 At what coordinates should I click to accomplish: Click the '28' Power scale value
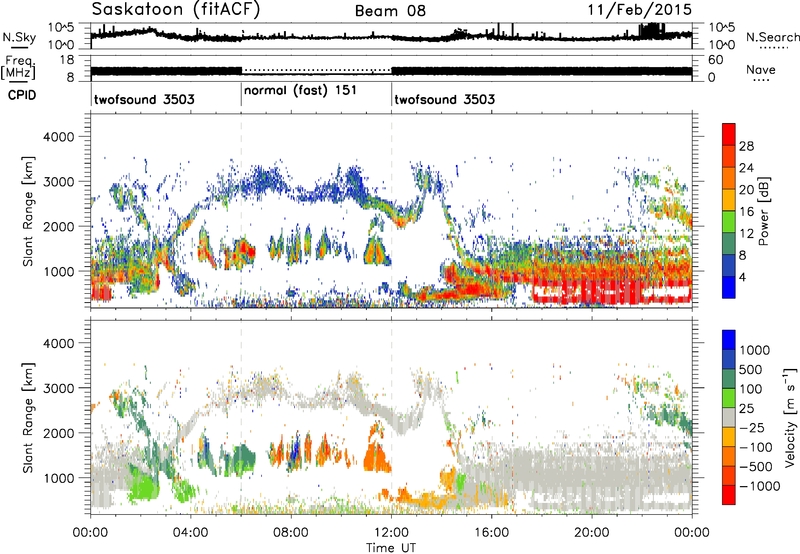pos(746,146)
